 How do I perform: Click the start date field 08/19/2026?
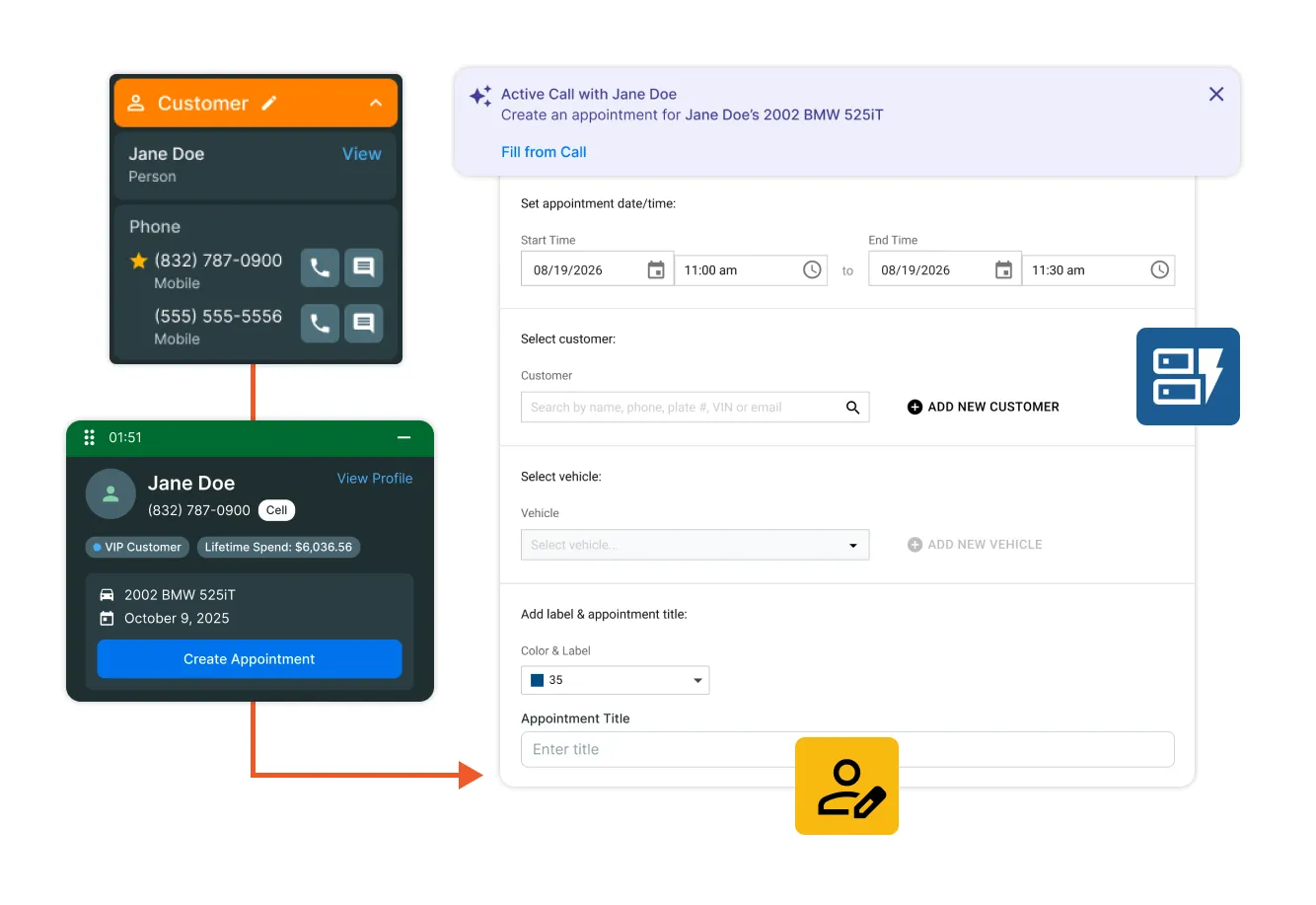[x=597, y=269]
